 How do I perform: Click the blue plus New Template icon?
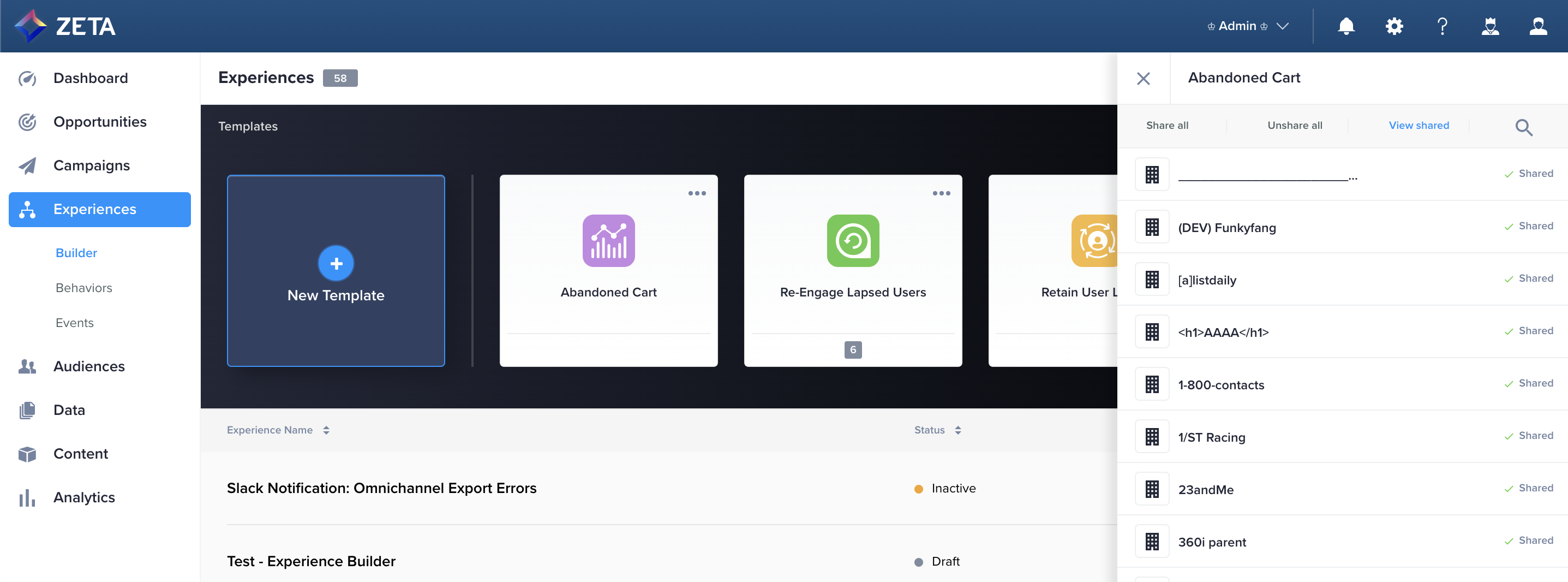click(x=336, y=263)
